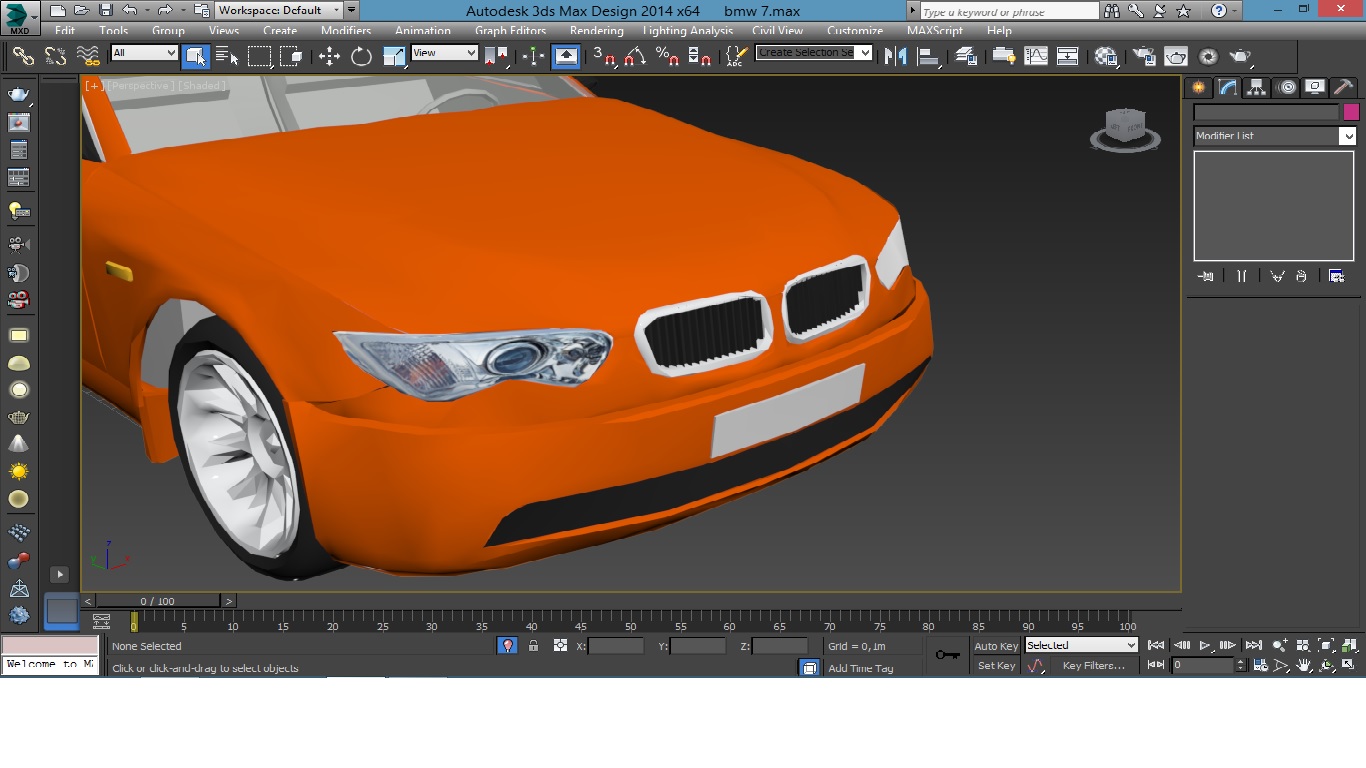Open the Rendering menu
Image resolution: width=1366 pixels, height=768 pixels.
click(596, 31)
